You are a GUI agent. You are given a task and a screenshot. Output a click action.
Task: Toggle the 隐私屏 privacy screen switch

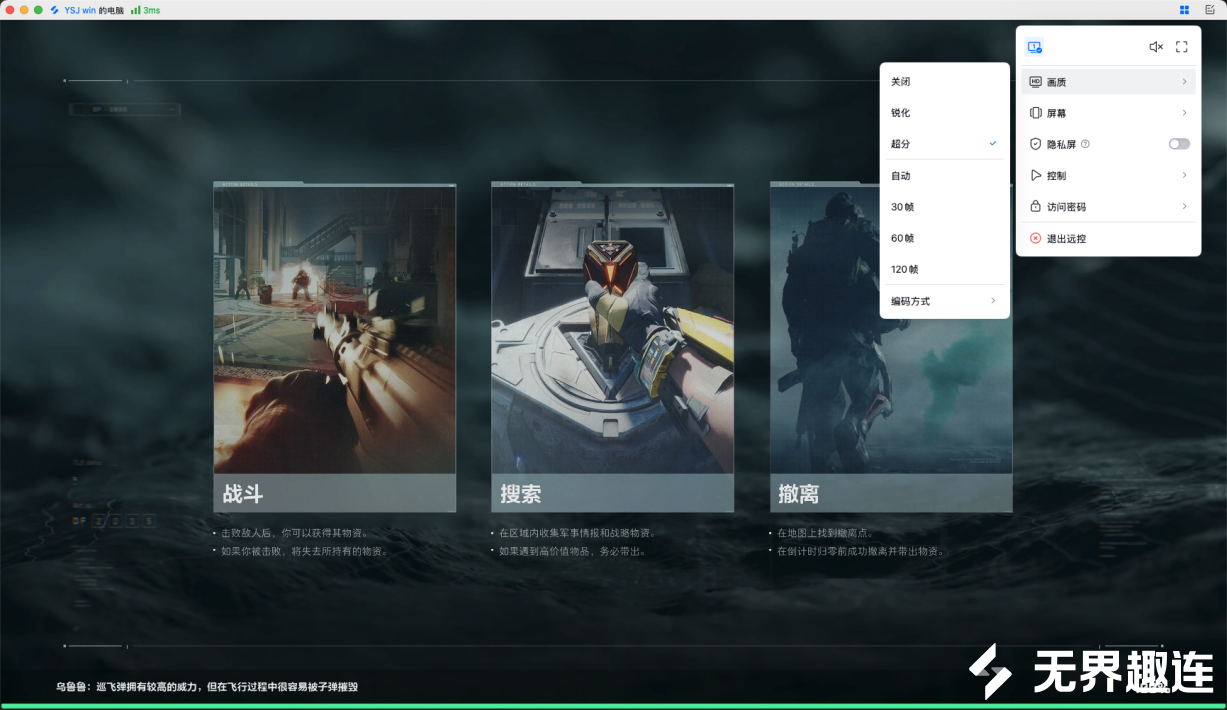coord(1179,144)
